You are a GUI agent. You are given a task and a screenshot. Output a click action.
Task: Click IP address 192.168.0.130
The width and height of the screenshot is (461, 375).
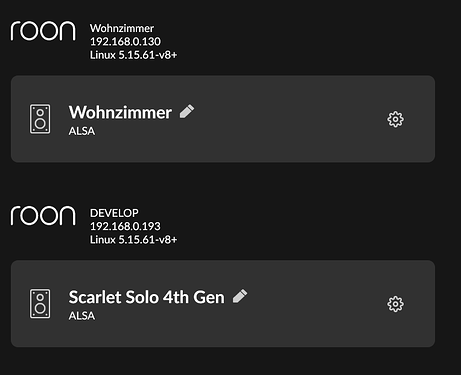pos(125,42)
